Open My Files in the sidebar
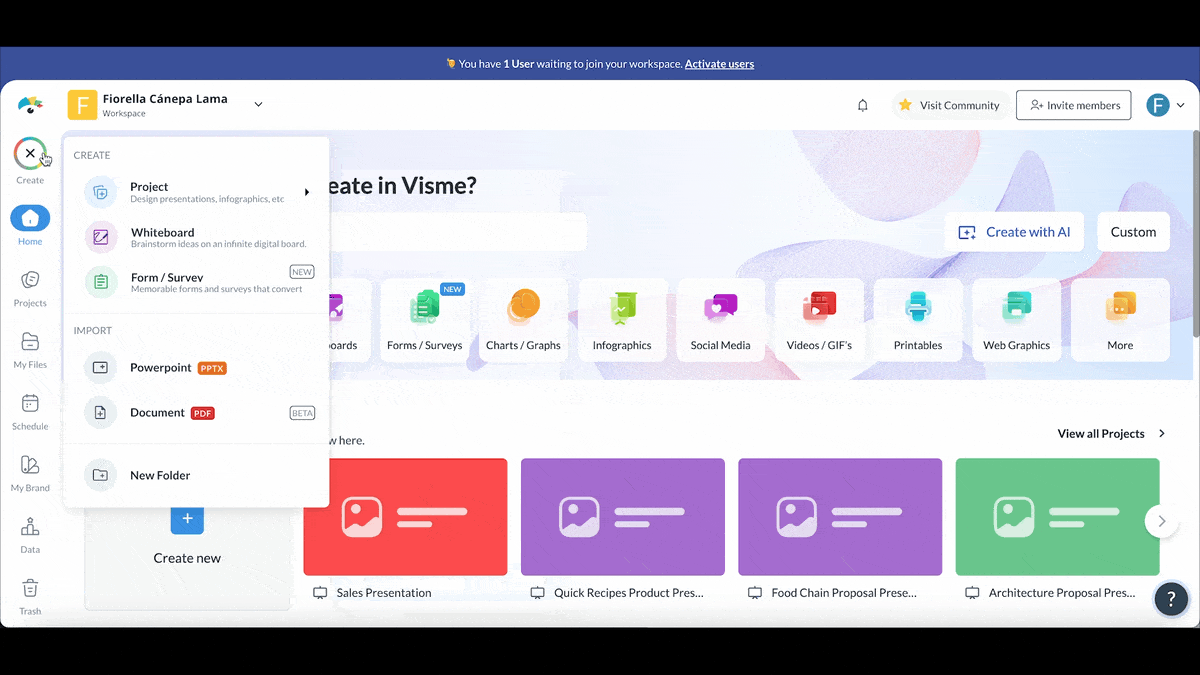1200x675 pixels. [x=30, y=350]
